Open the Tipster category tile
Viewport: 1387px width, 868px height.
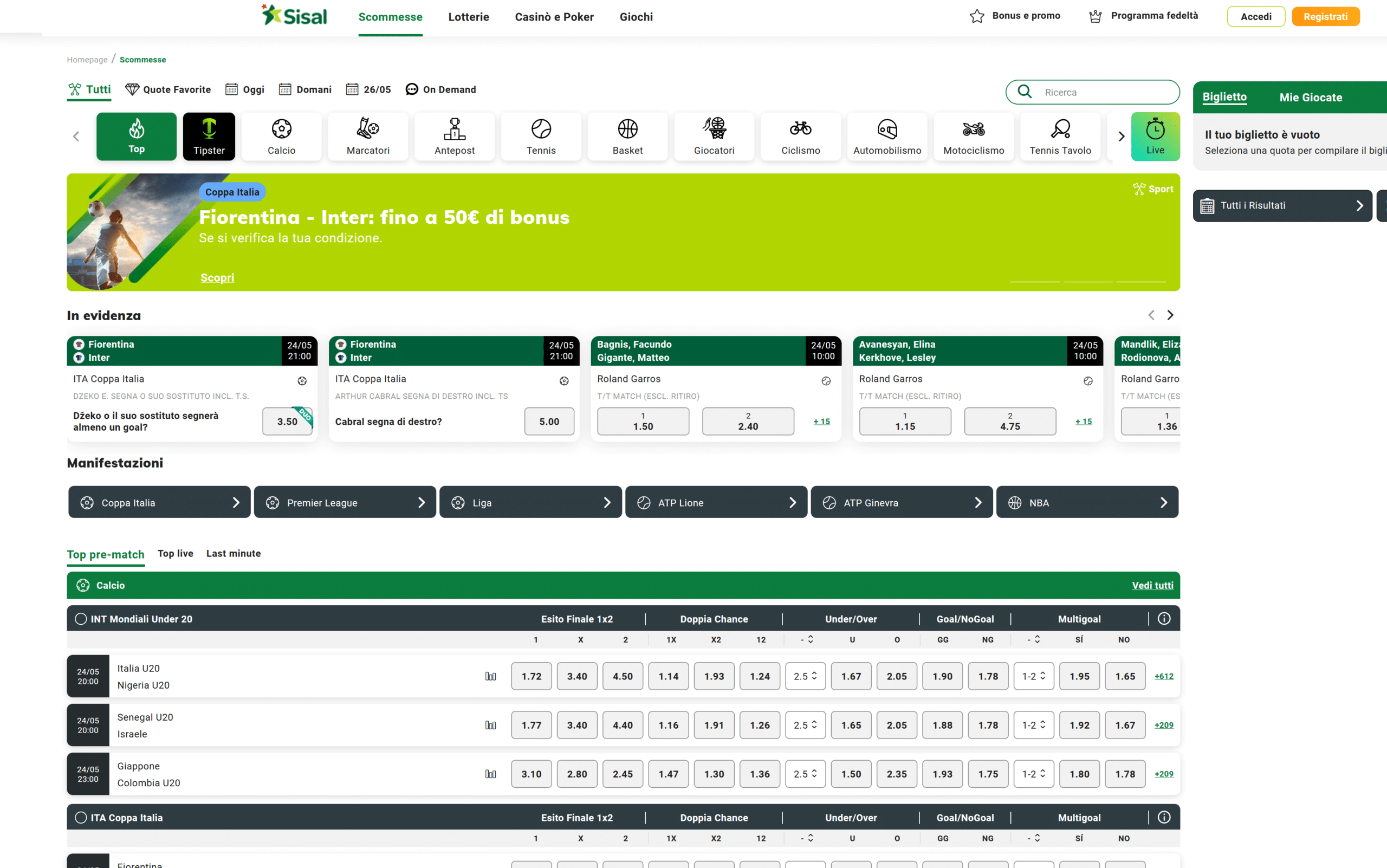(209, 136)
